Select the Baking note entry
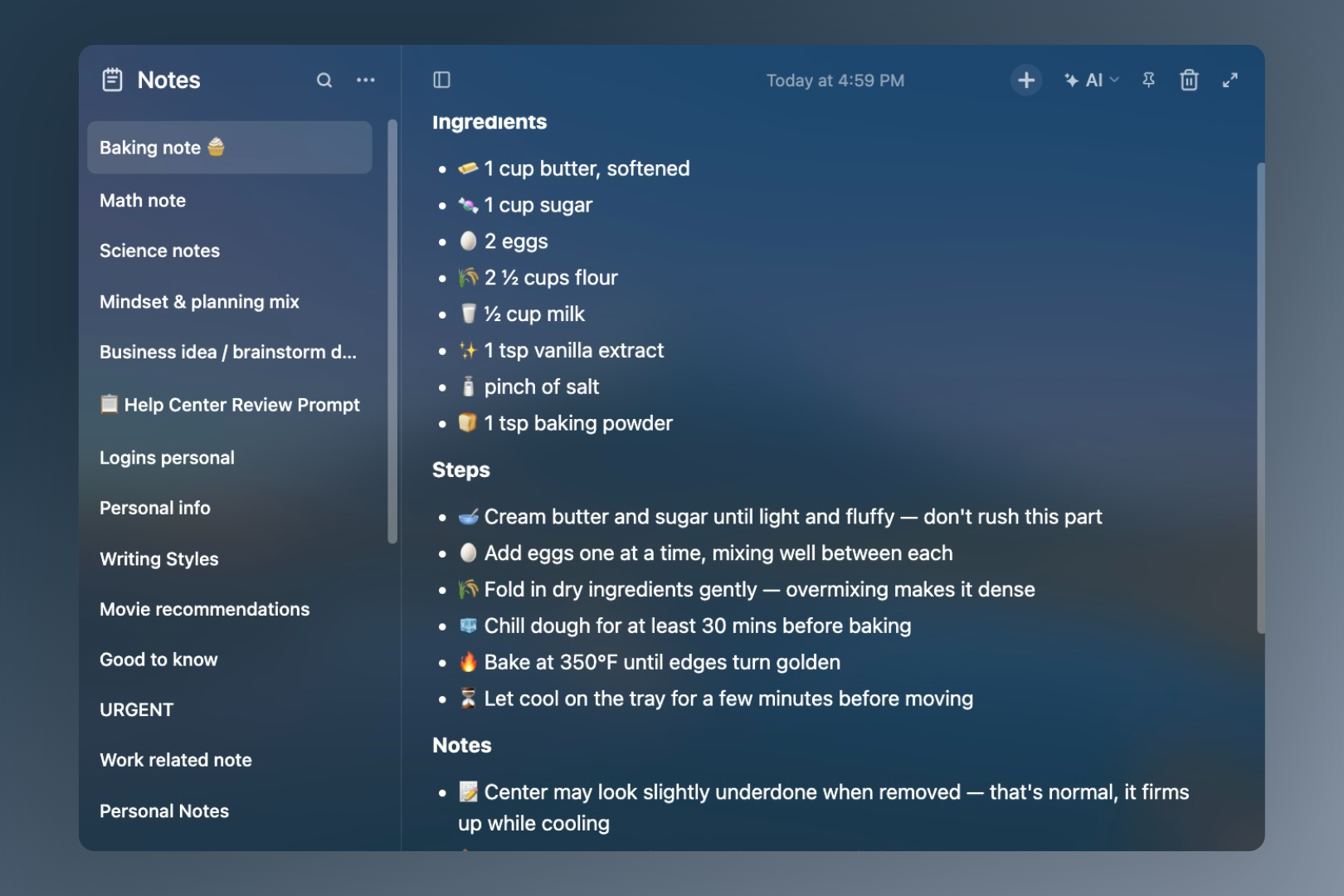 click(229, 148)
